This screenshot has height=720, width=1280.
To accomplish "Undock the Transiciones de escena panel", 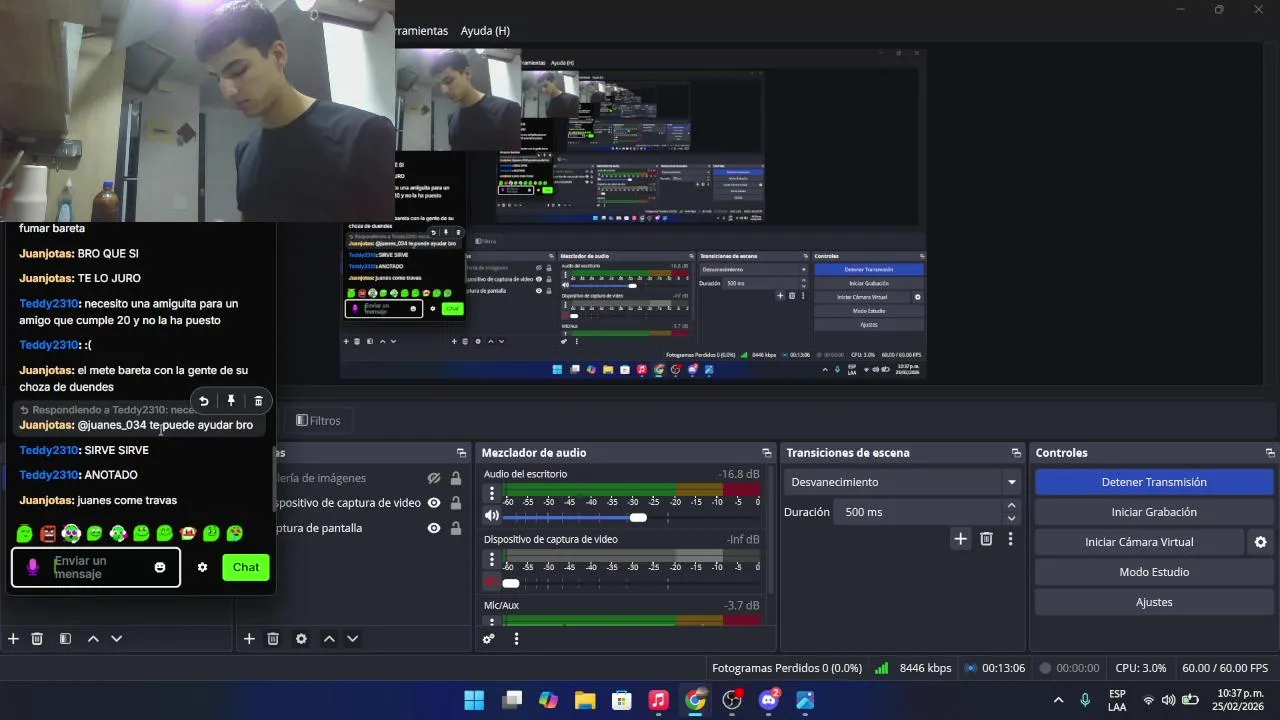I will (x=1016, y=453).
